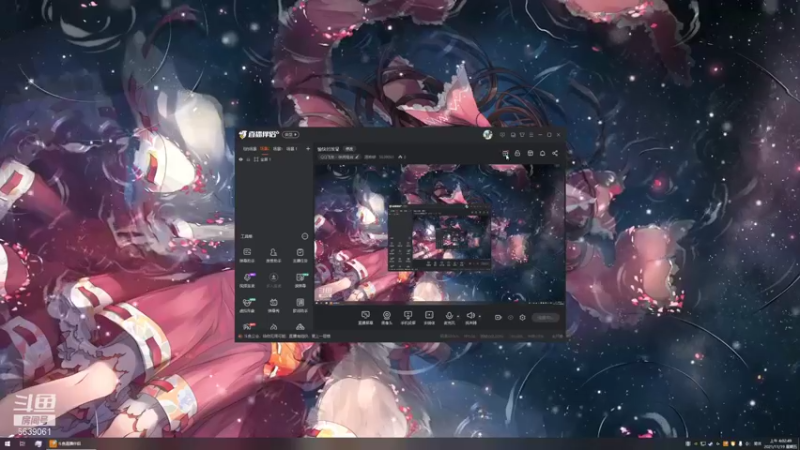The image size is (800, 450).
Task: Open the message bubble icon in the title bar
Action: [x=503, y=135]
